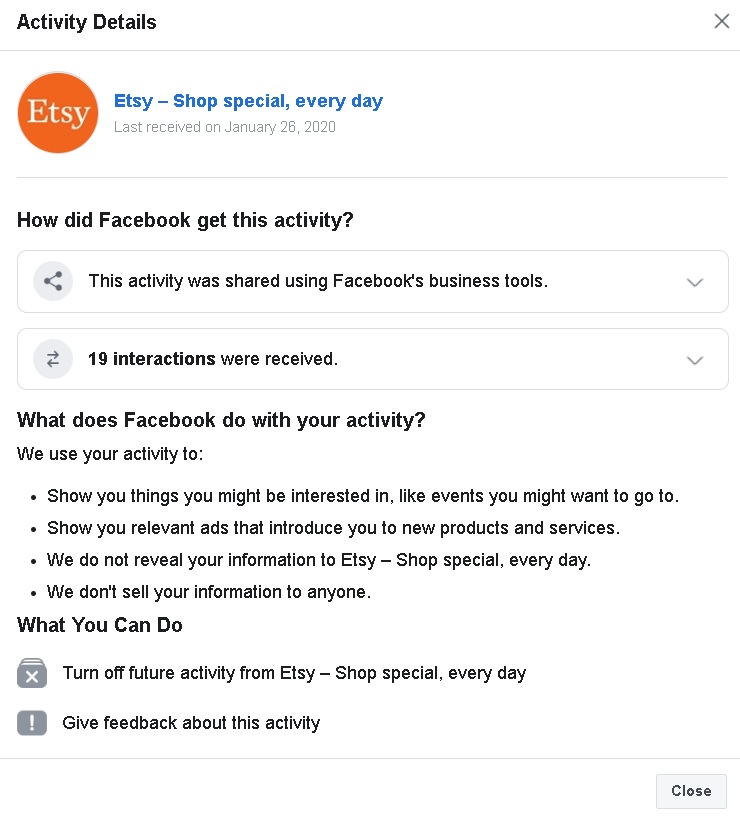The height and width of the screenshot is (819, 740).
Task: Click the interactions arrows icon
Action: (53, 359)
